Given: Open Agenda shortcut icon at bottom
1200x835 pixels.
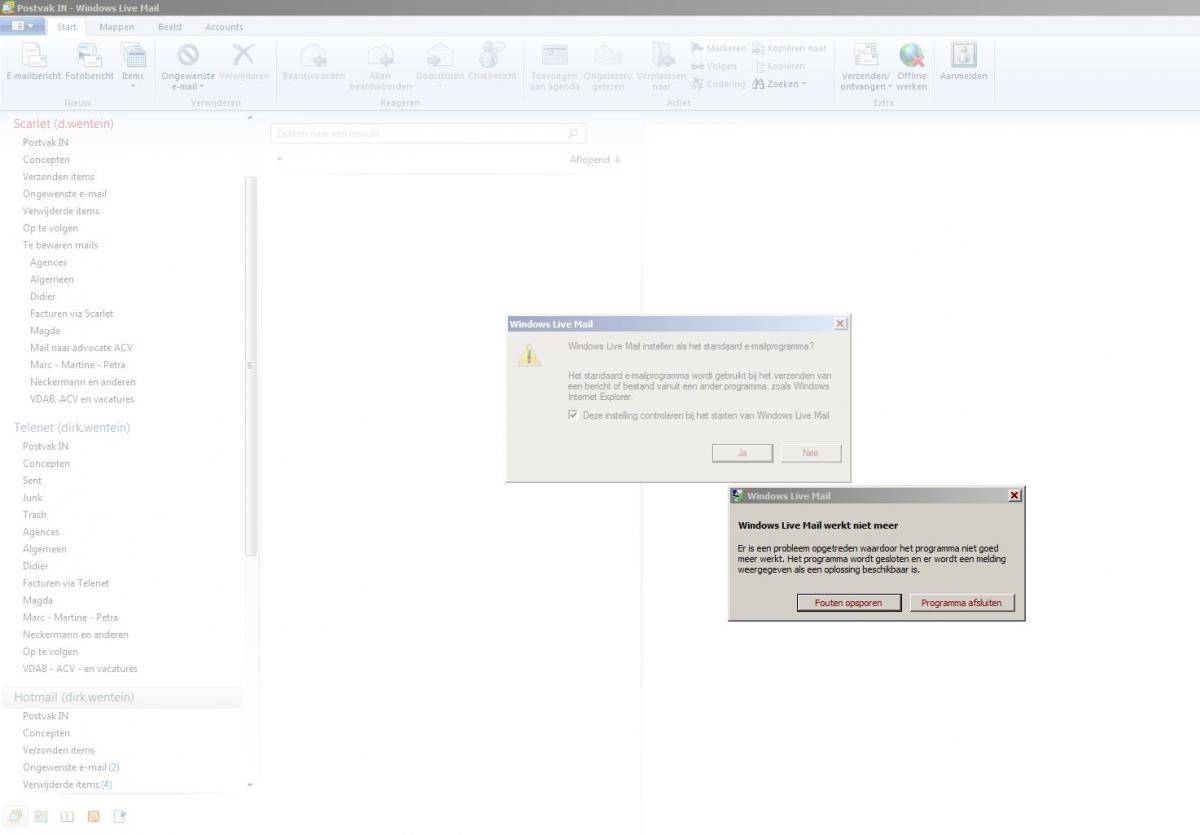Looking at the screenshot, I should [x=41, y=816].
